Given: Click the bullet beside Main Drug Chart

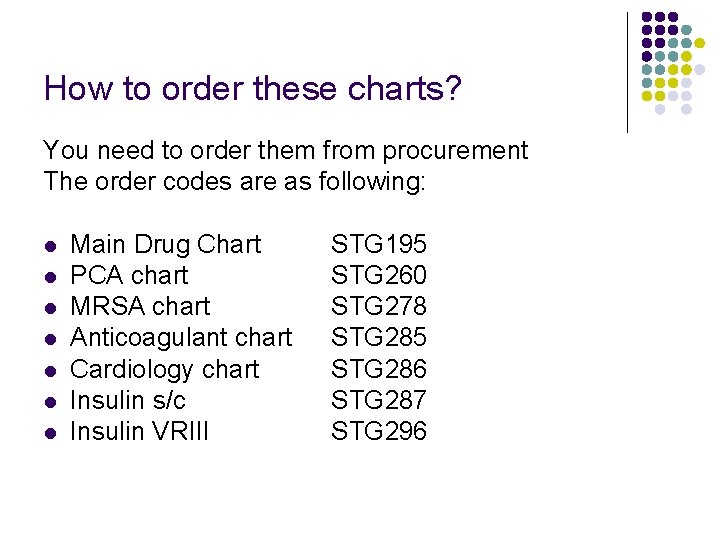Looking at the screenshot, I should (x=51, y=246).
